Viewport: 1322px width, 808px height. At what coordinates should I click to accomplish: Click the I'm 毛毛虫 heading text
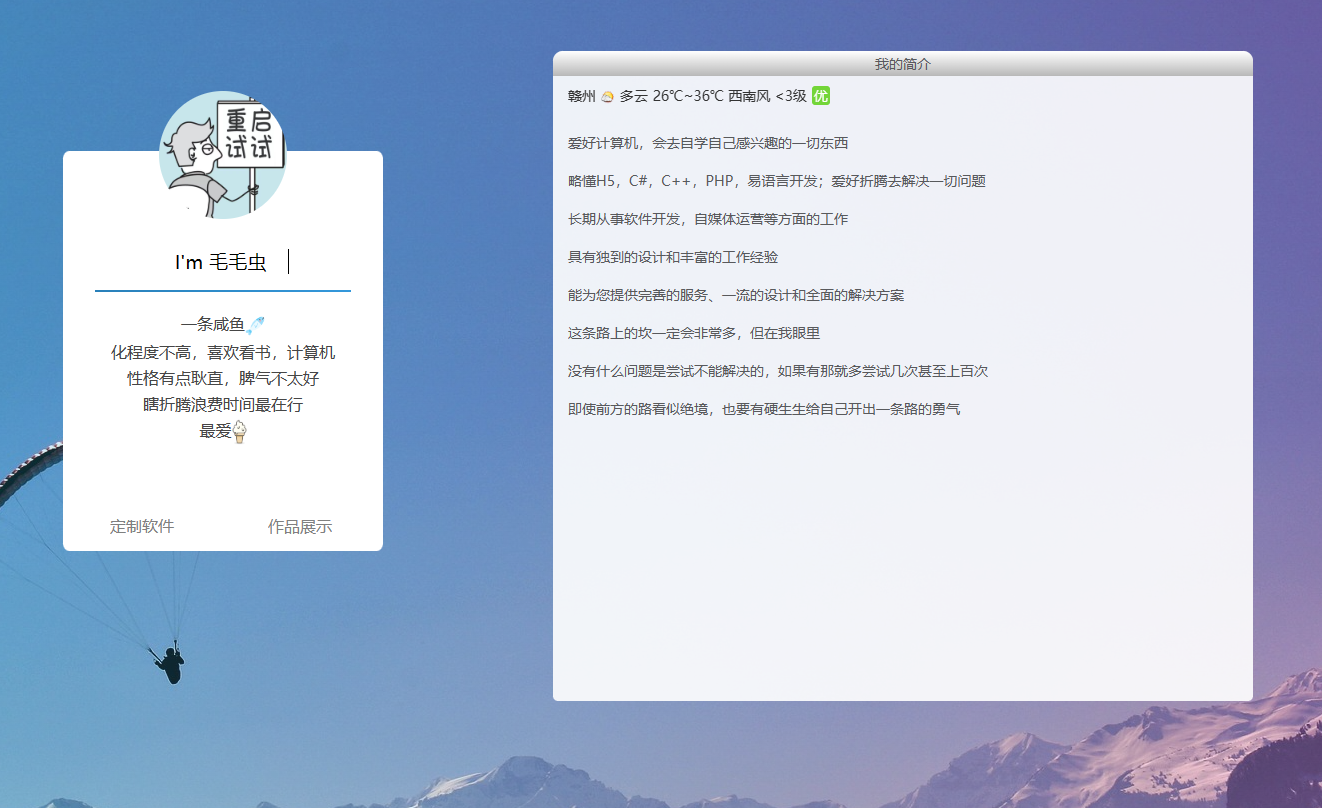pos(220,262)
